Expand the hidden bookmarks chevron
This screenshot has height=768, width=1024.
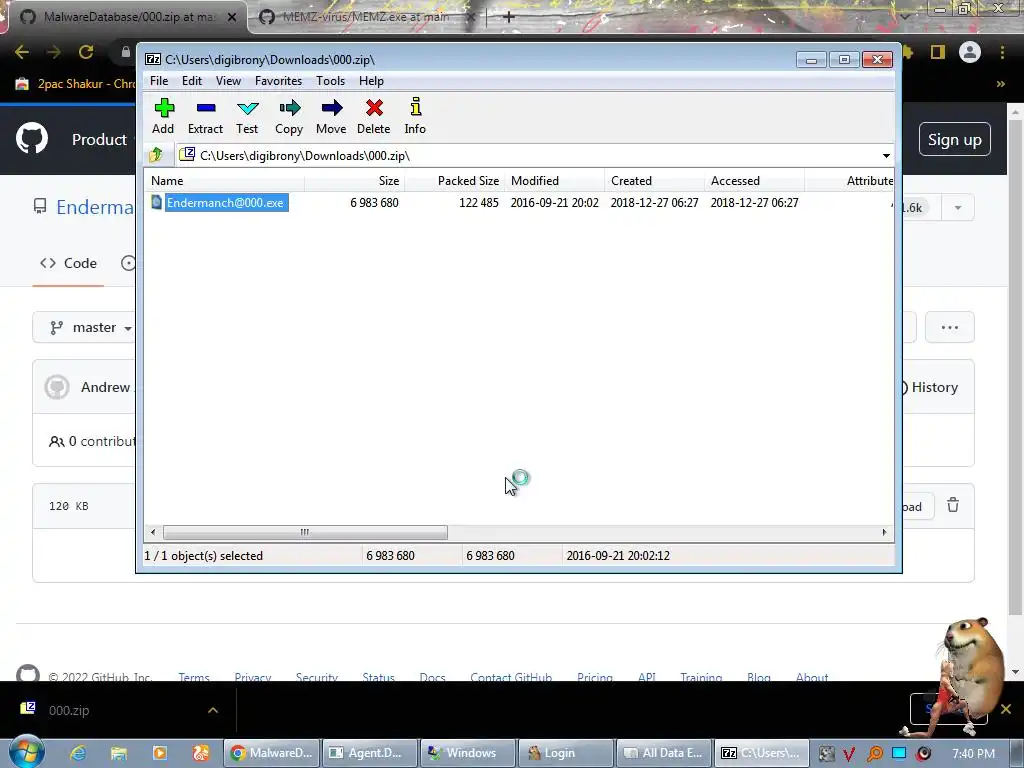[1000, 84]
